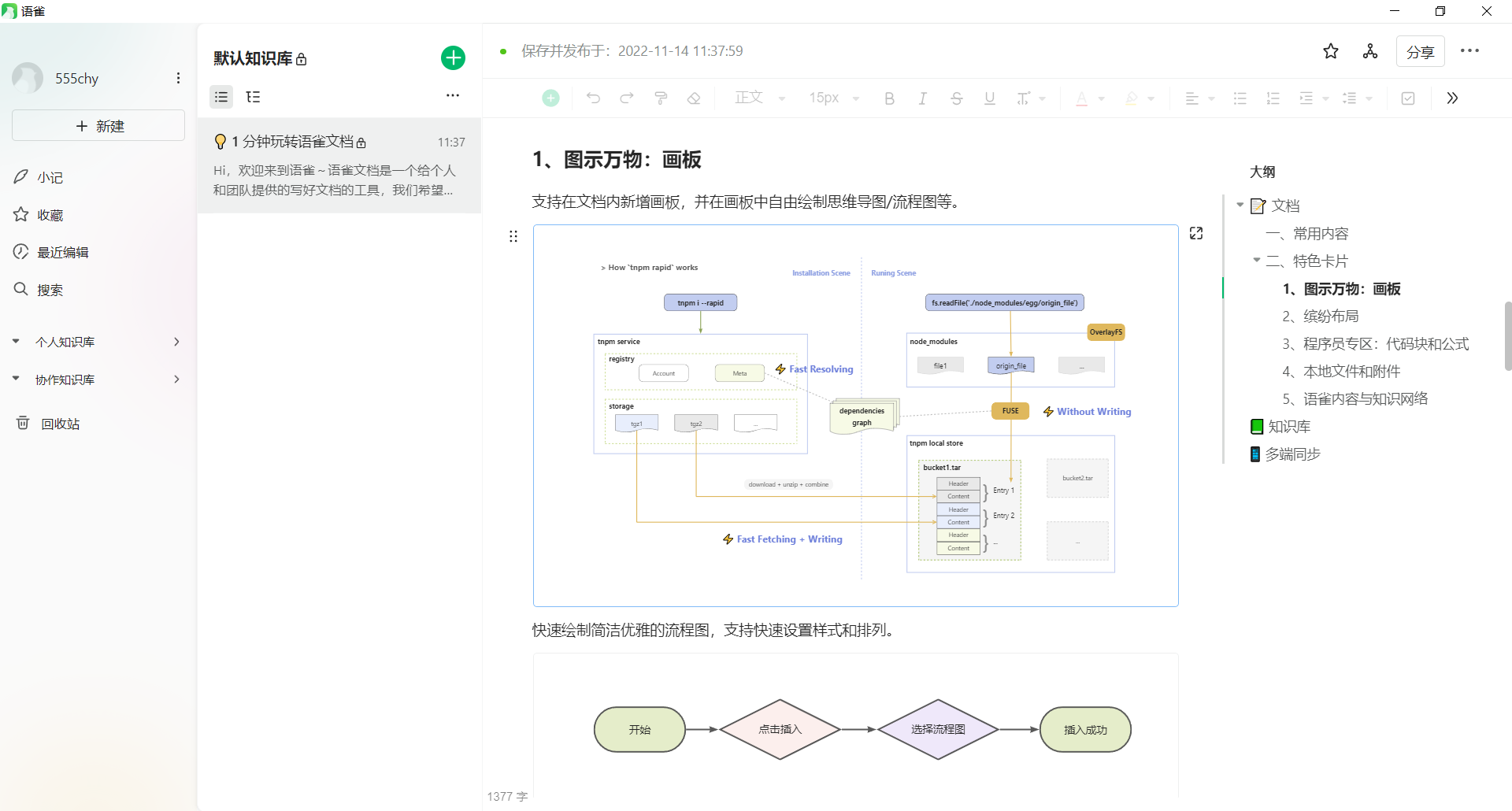Viewport: 1512px width, 811px height.
Task: Click the 555chy avatar
Action: click(28, 78)
